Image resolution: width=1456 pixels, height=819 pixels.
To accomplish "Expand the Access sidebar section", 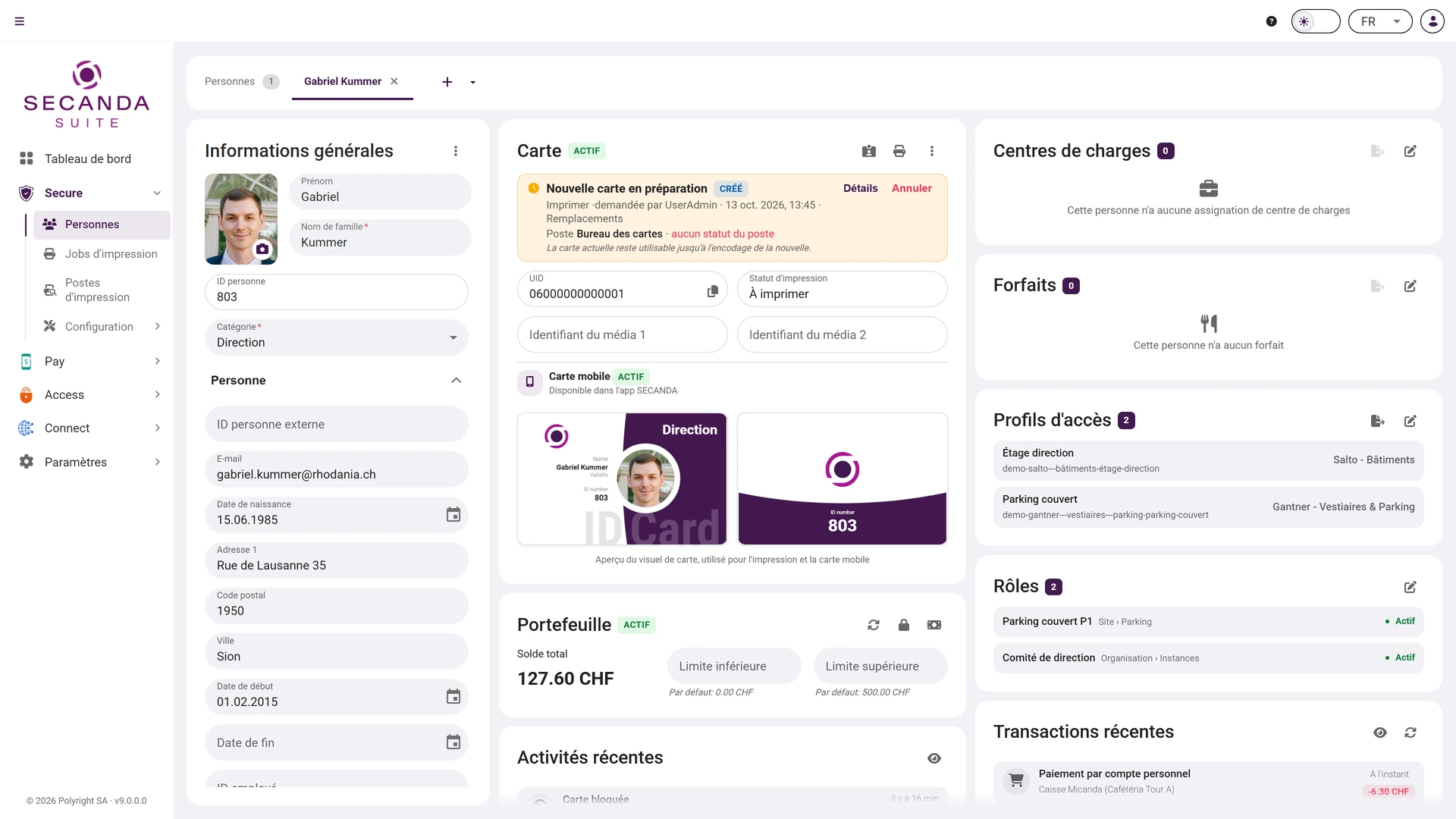I will tap(157, 394).
